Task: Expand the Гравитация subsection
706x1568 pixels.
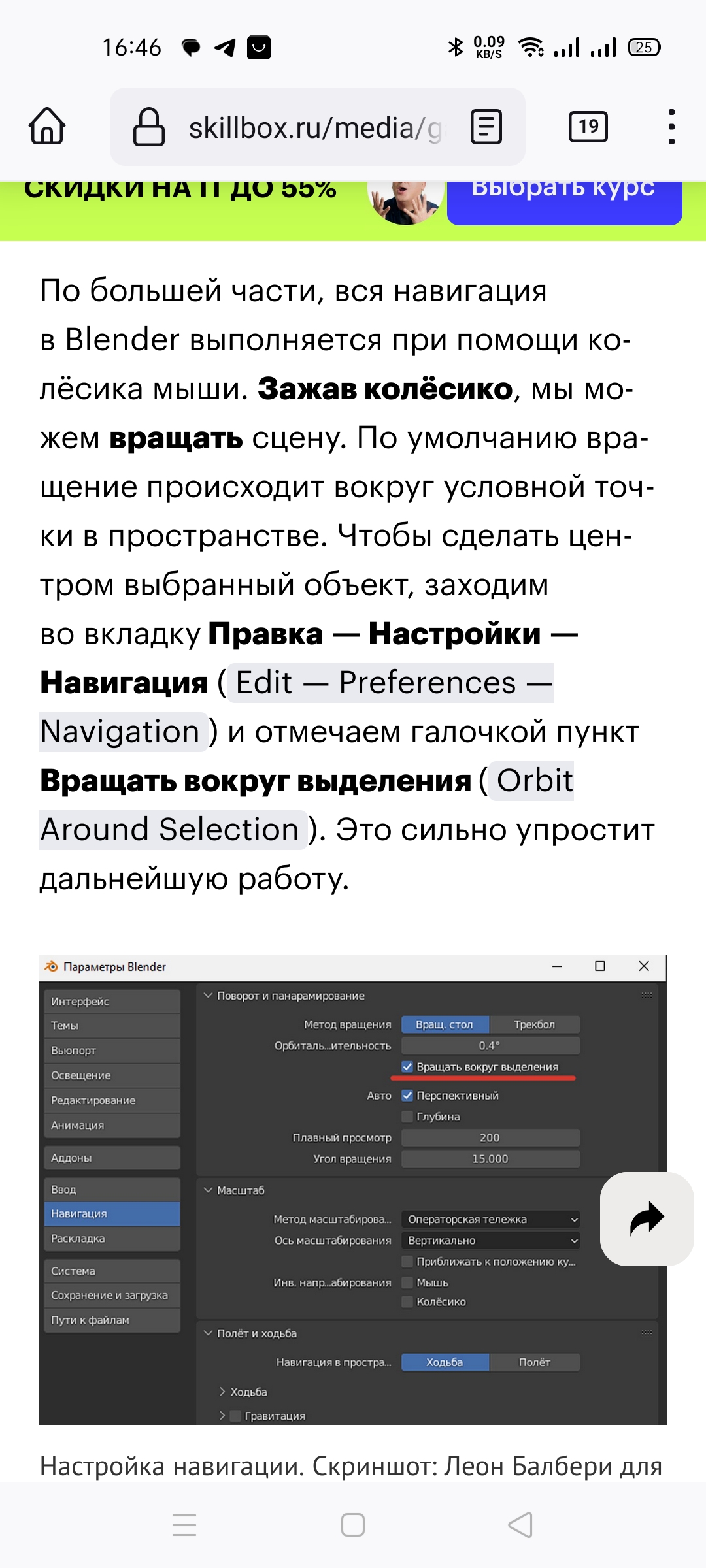Action: click(222, 1416)
